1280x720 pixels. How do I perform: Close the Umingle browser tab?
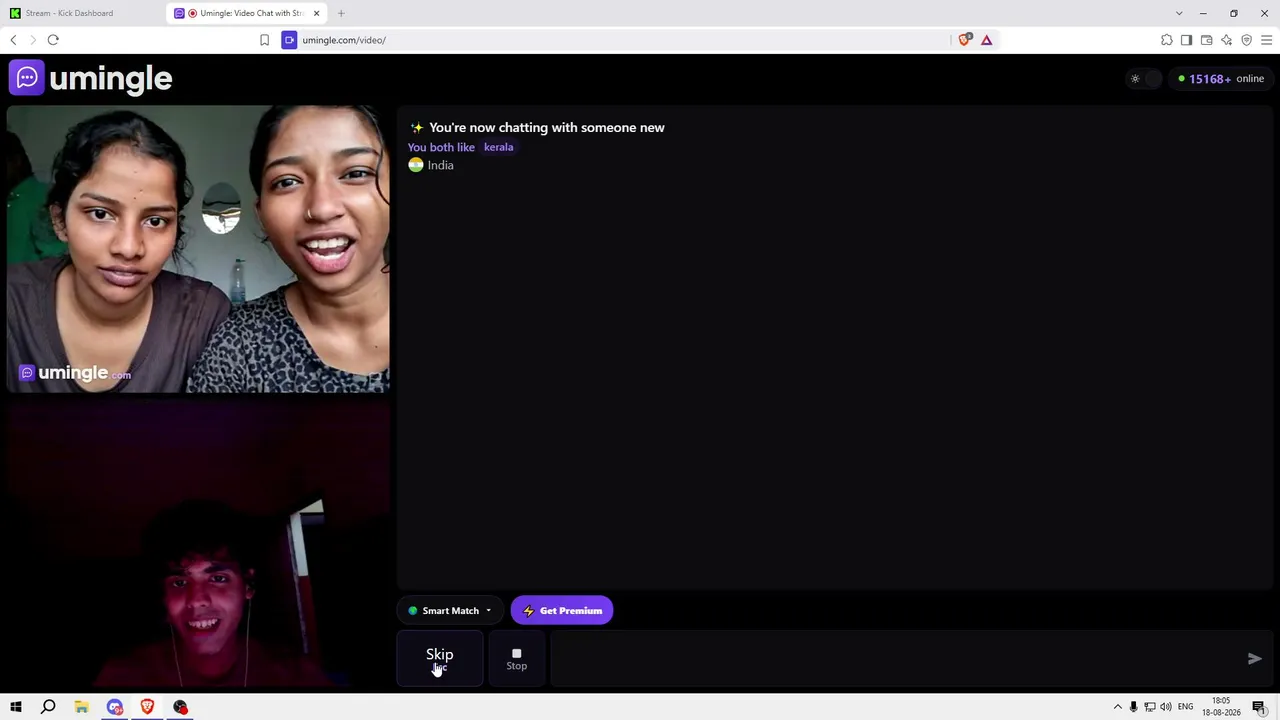coord(317,13)
